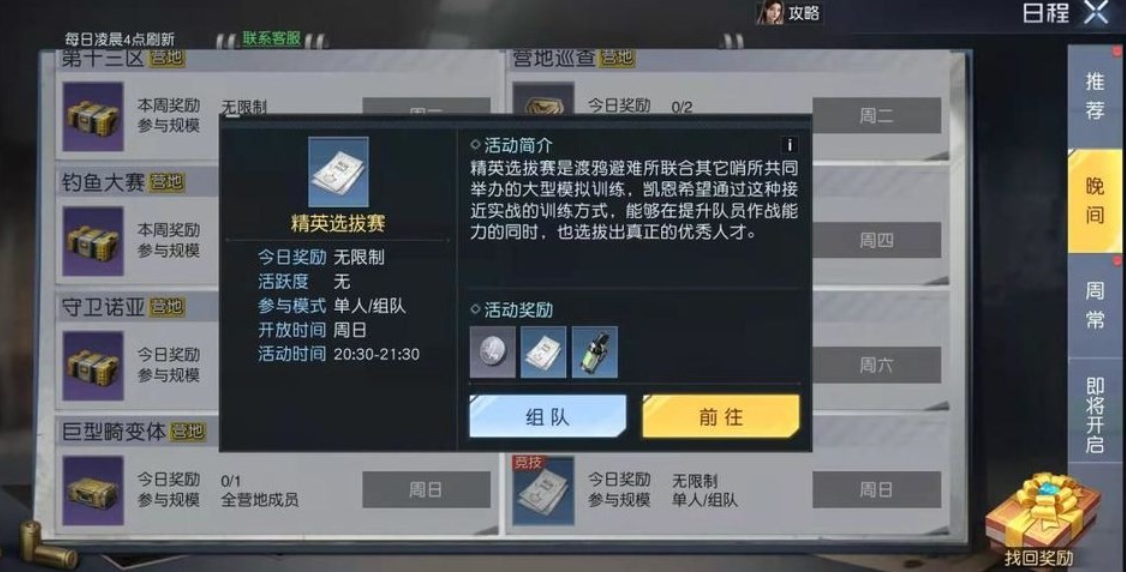Close the 日程 schedule screen
1126x572 pixels.
[1097, 13]
